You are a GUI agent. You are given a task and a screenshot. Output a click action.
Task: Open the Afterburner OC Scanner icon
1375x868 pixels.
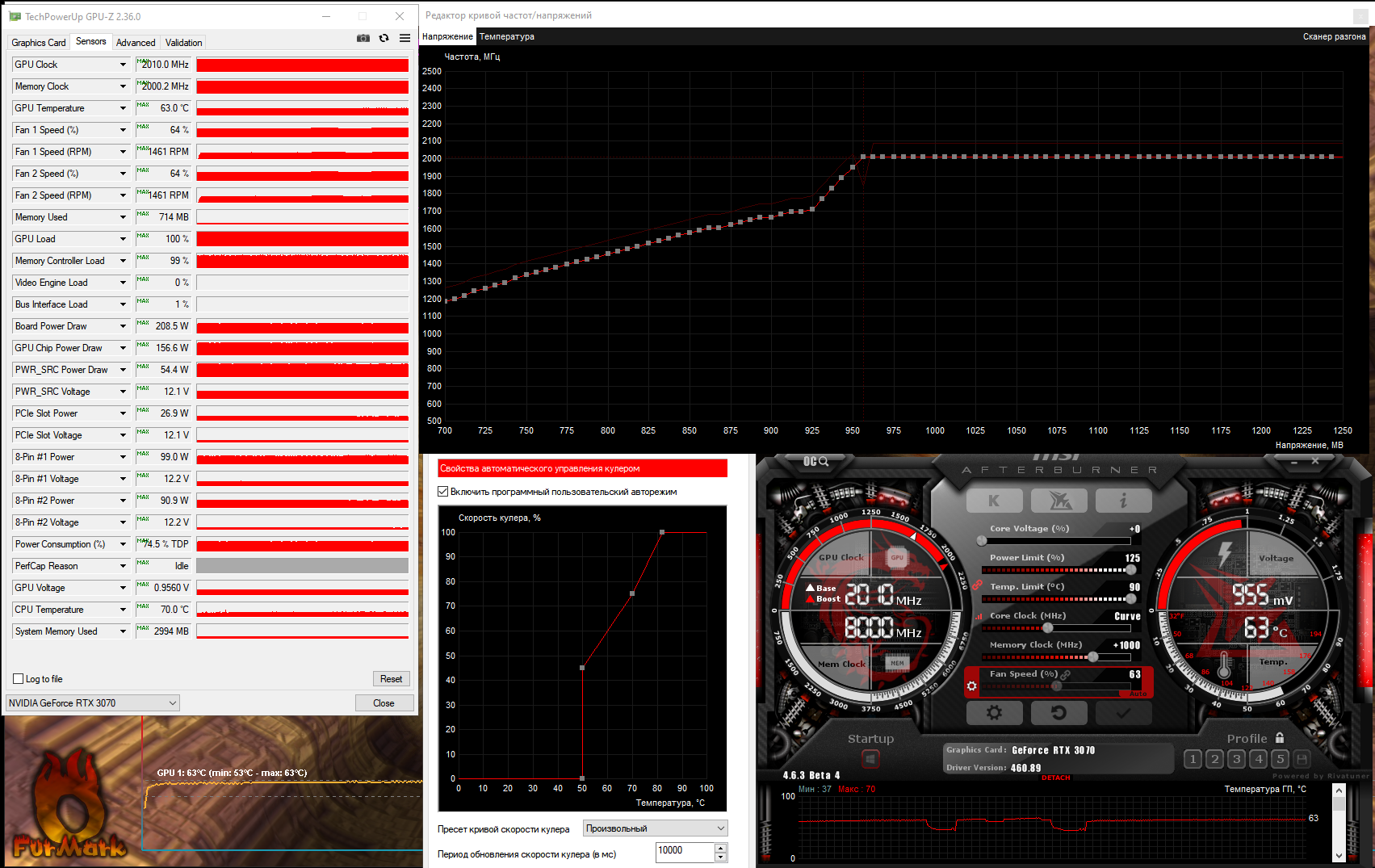coord(815,461)
